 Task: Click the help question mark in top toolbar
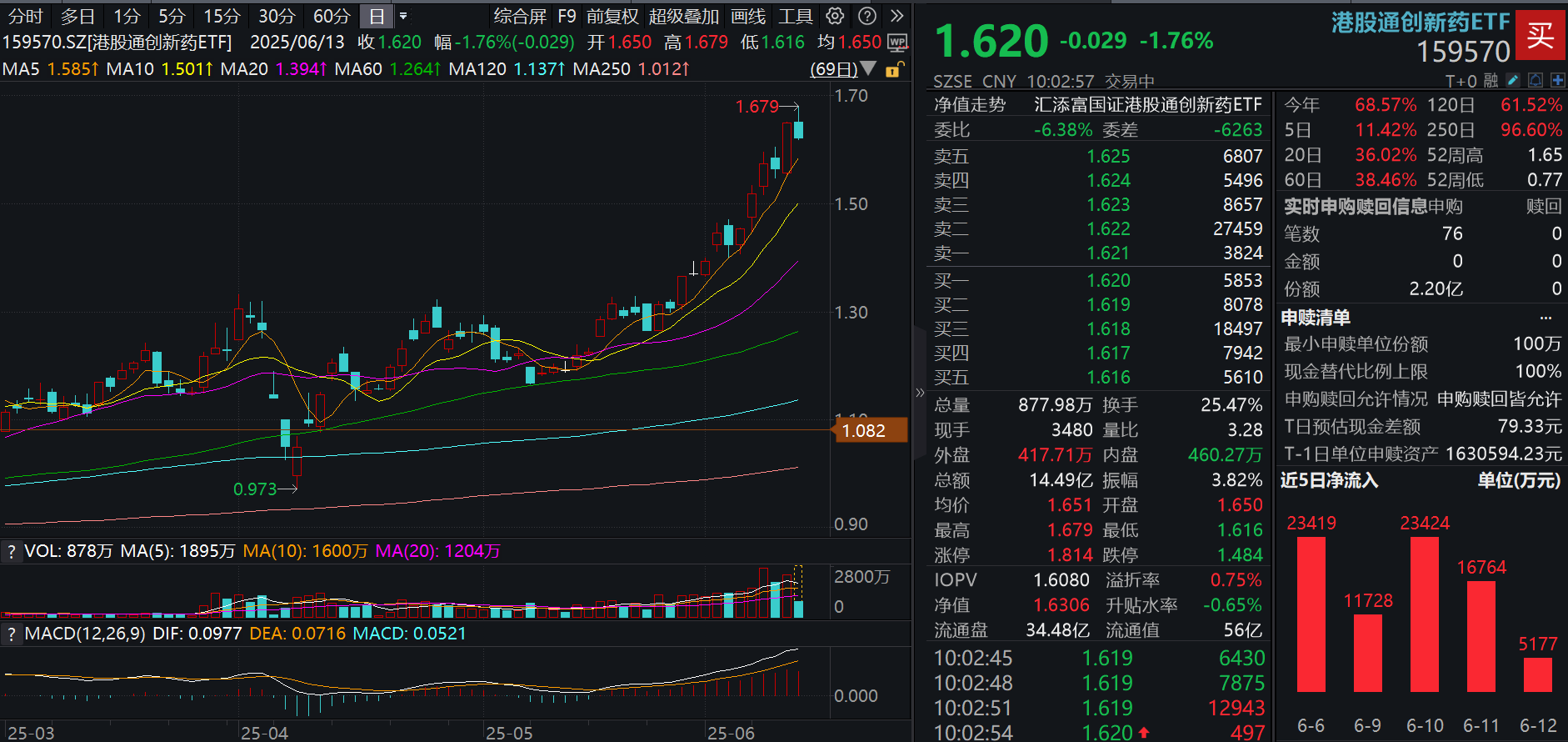tap(867, 16)
